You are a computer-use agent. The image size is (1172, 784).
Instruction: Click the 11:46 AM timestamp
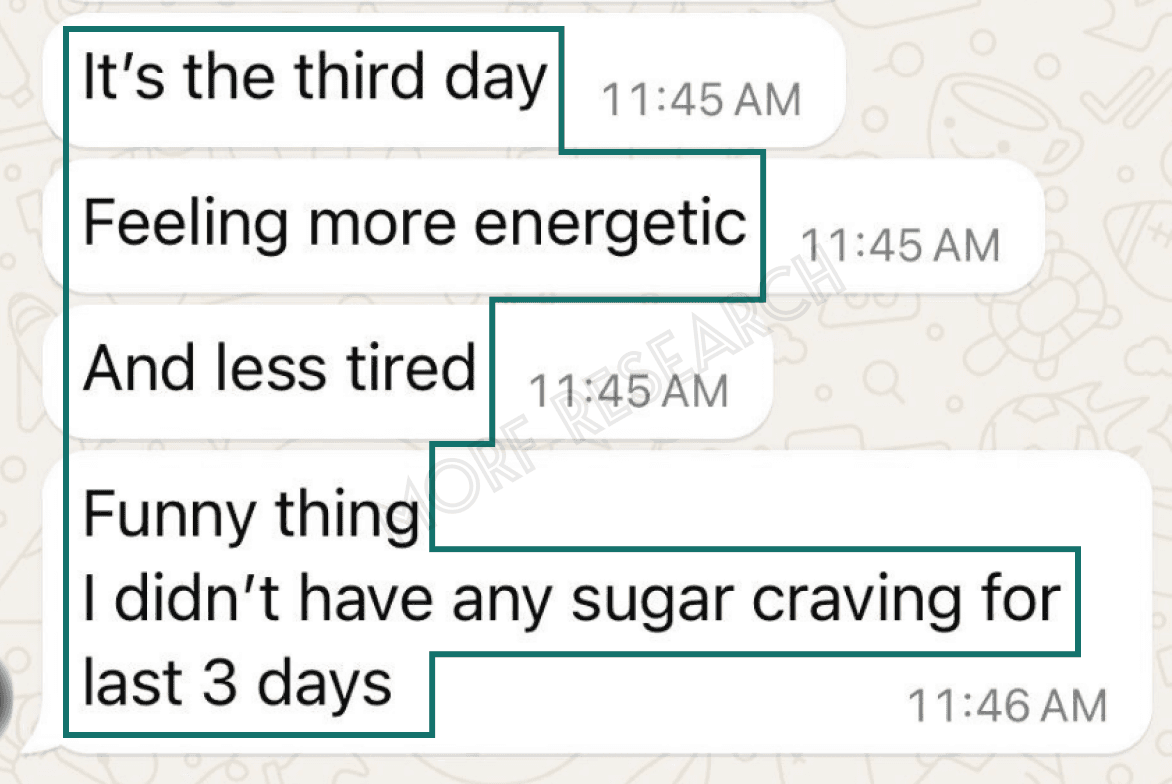point(1007,706)
